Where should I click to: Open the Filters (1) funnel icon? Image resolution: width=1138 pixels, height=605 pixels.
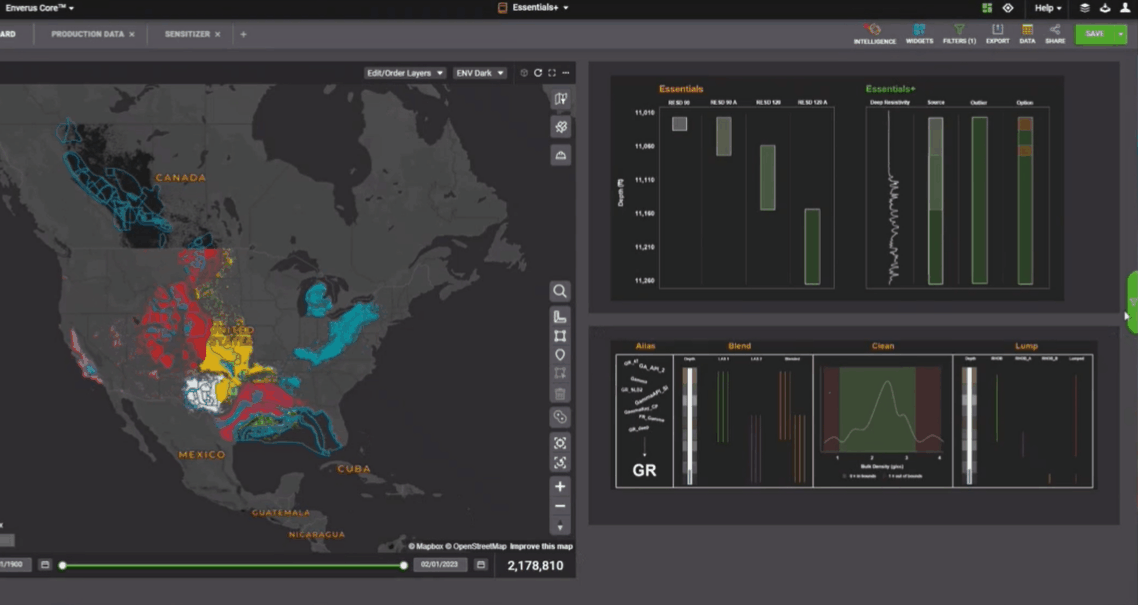tap(959, 33)
